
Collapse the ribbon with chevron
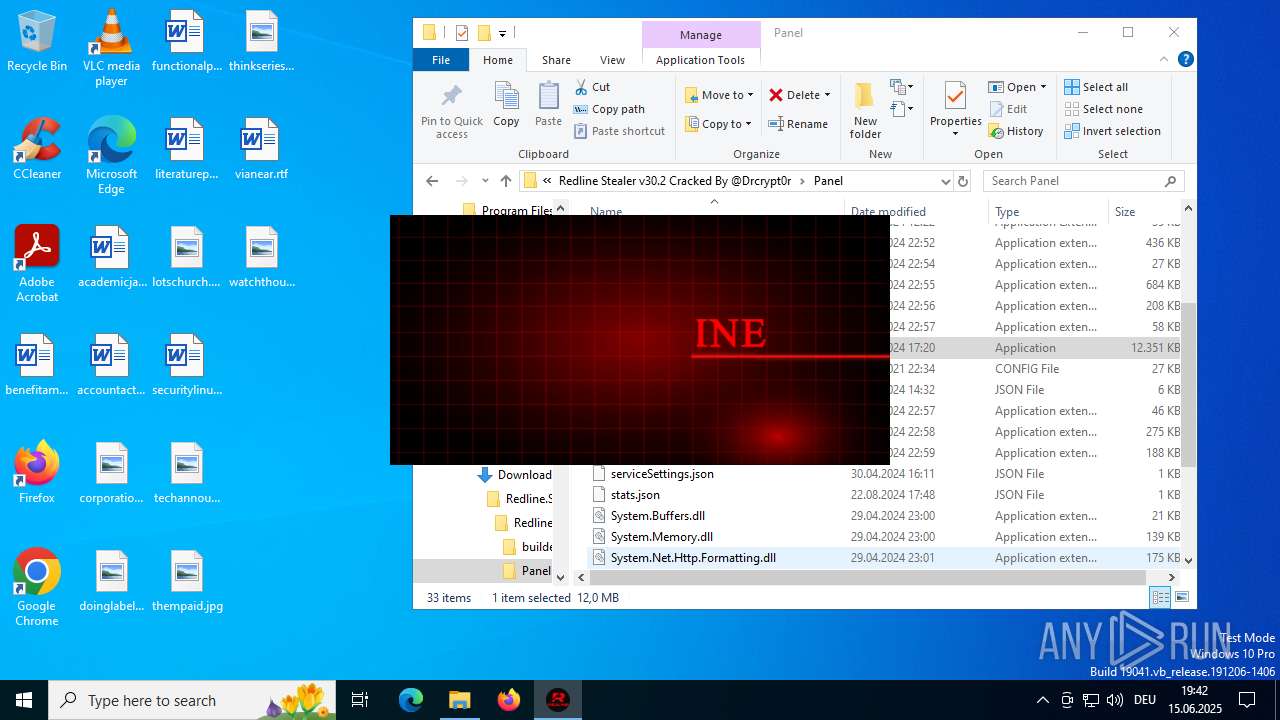(1164, 60)
